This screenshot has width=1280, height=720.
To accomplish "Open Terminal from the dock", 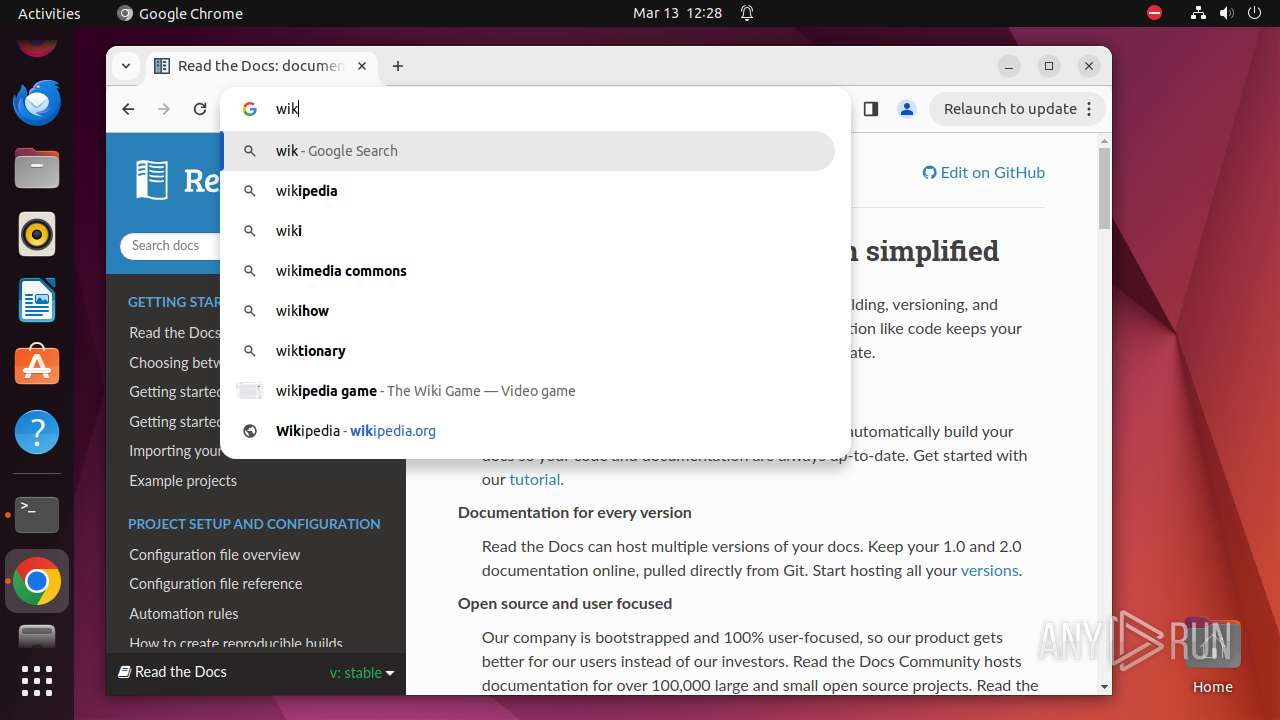I will (37, 514).
